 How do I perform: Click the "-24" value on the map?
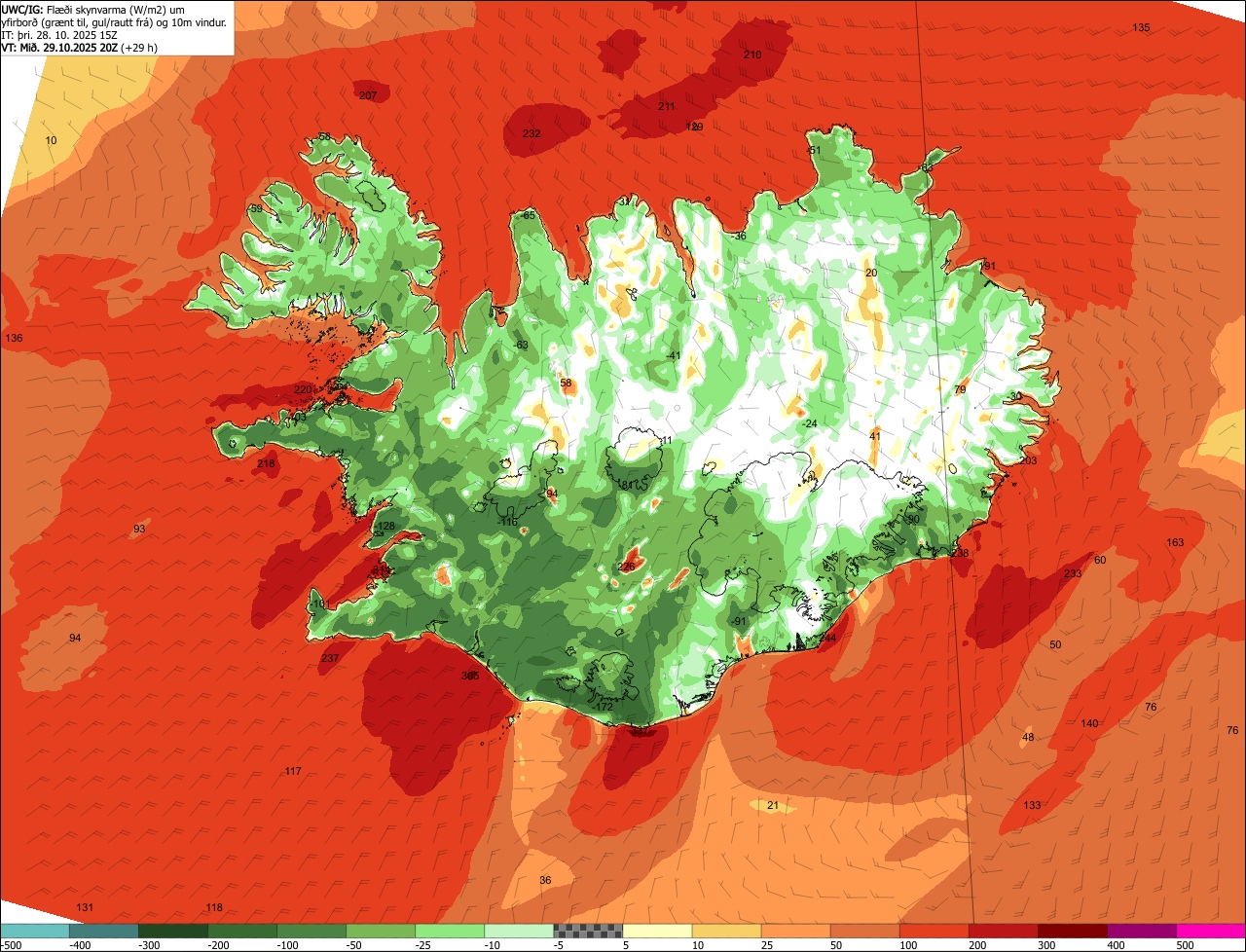[x=808, y=423]
